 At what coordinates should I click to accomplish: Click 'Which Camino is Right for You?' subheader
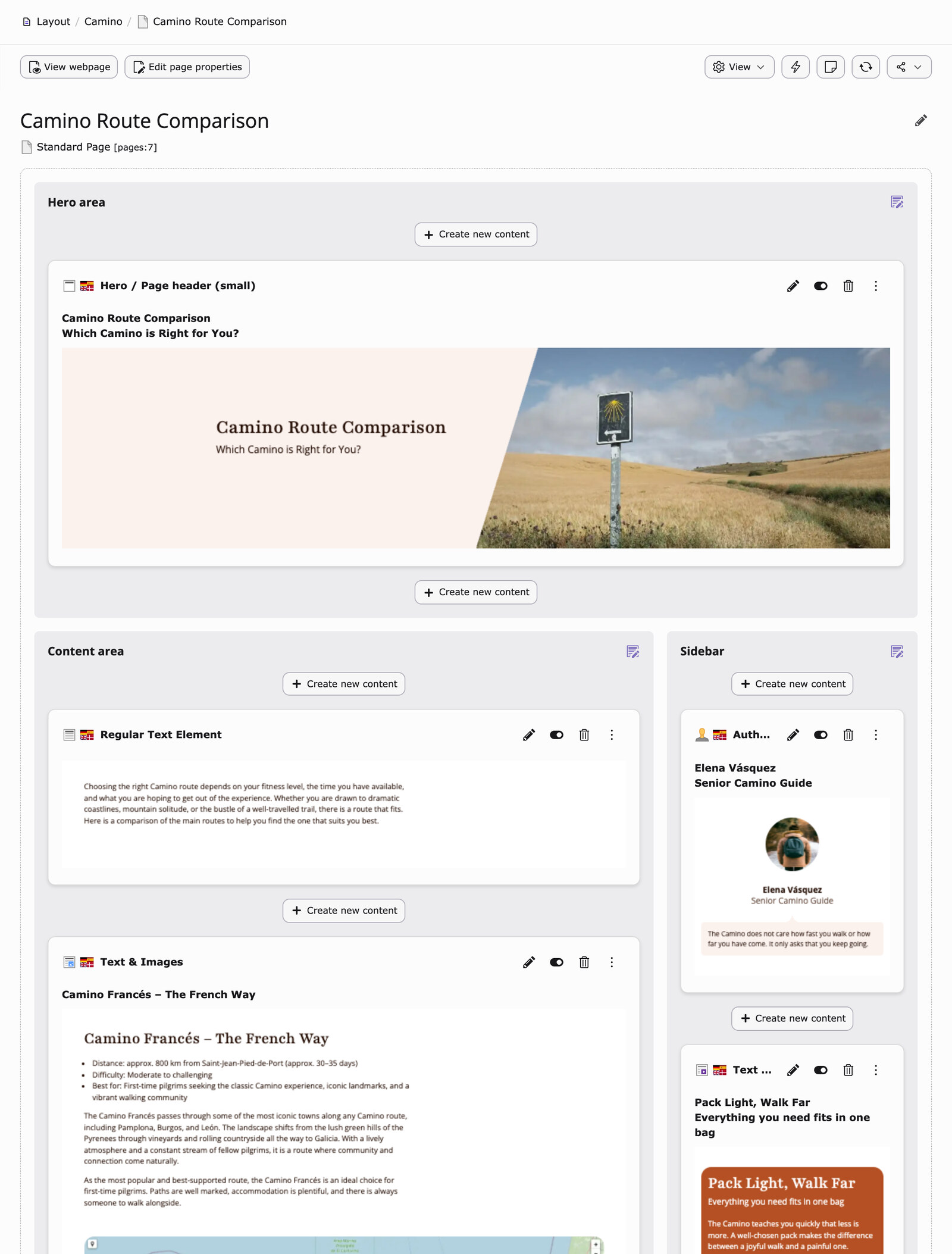[x=150, y=333]
